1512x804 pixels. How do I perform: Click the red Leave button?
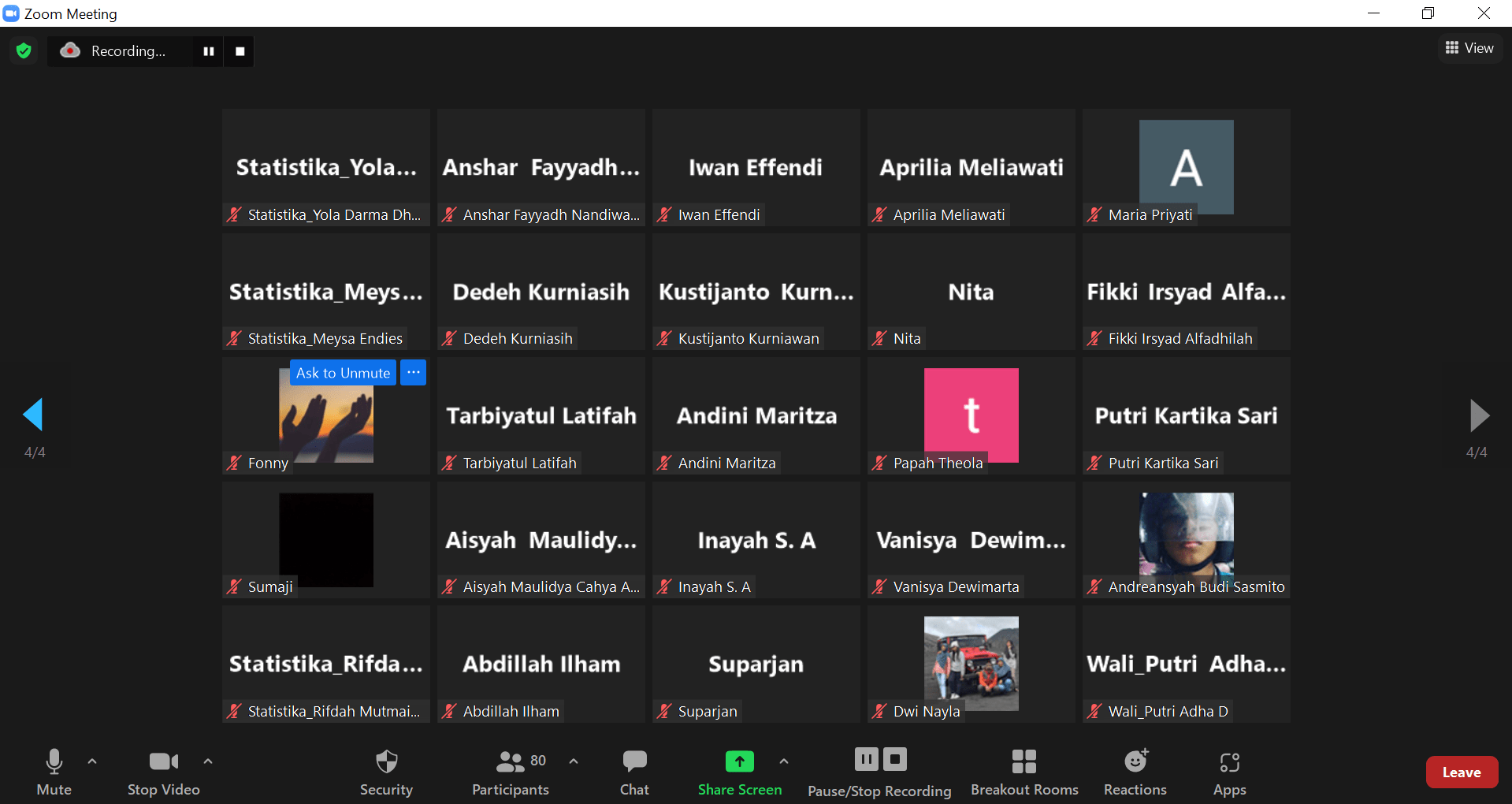1462,772
